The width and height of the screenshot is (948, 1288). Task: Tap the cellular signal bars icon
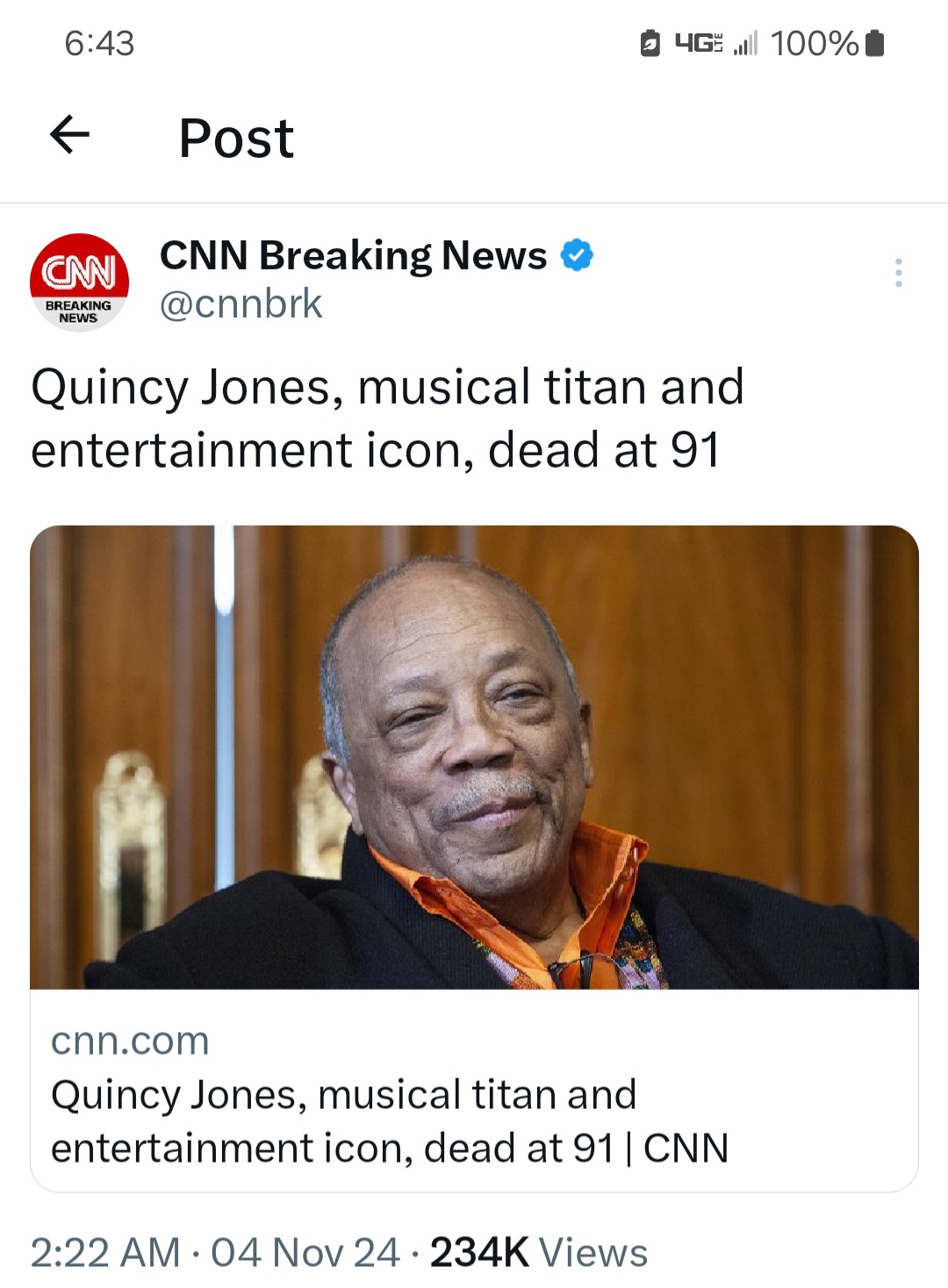(744, 43)
